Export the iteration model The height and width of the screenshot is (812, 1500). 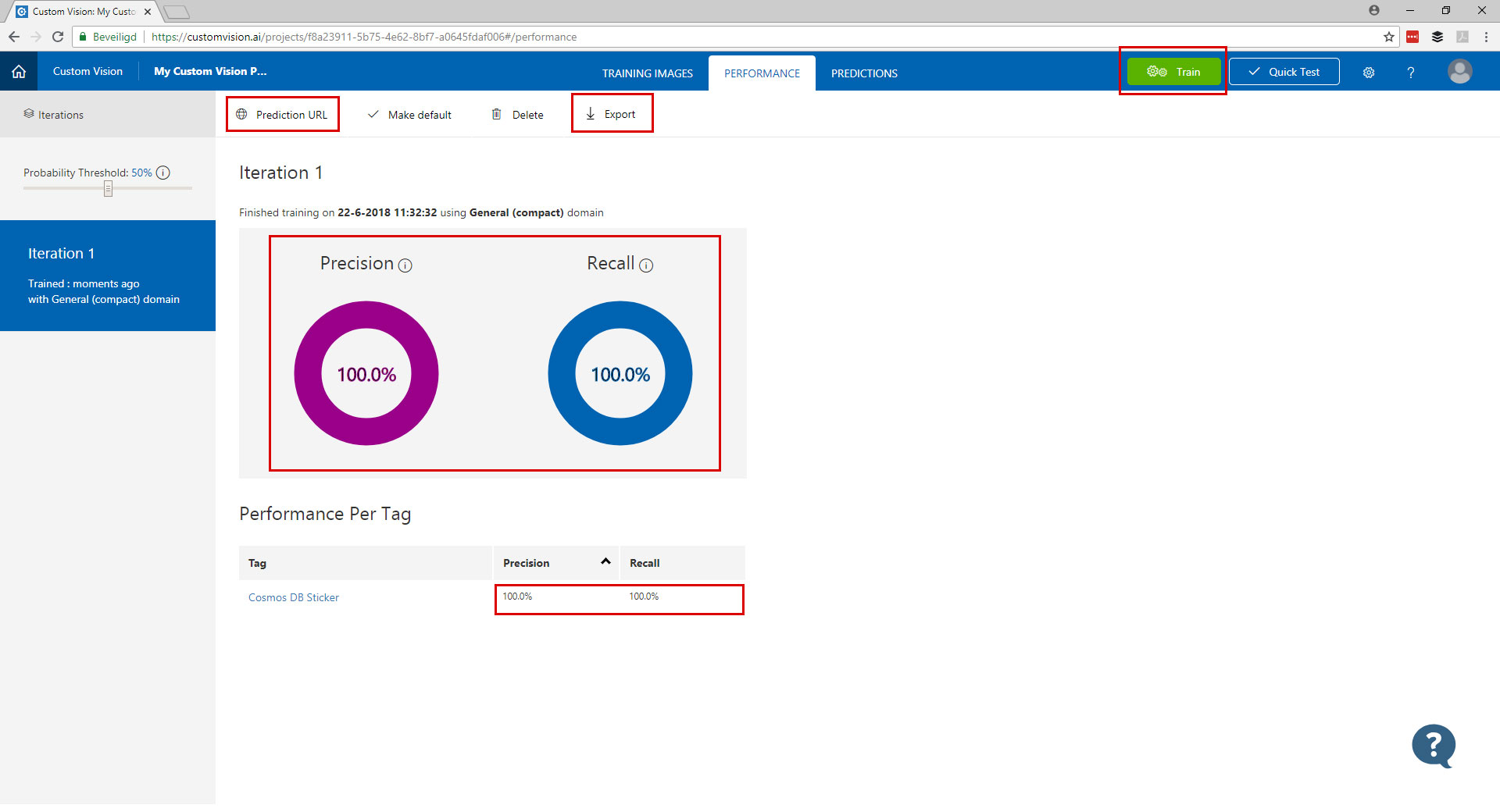(611, 114)
